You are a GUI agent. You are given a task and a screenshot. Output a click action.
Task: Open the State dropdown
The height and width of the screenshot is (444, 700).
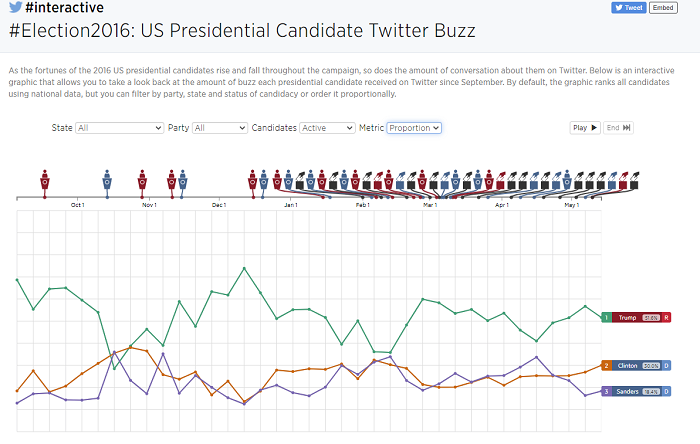[119, 128]
